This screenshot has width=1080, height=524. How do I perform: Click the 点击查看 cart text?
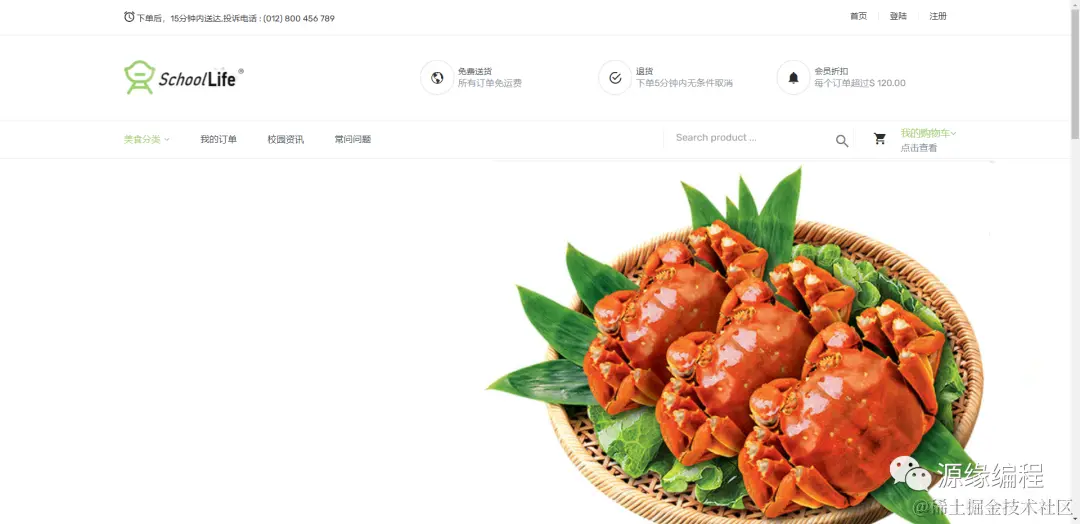tap(919, 148)
